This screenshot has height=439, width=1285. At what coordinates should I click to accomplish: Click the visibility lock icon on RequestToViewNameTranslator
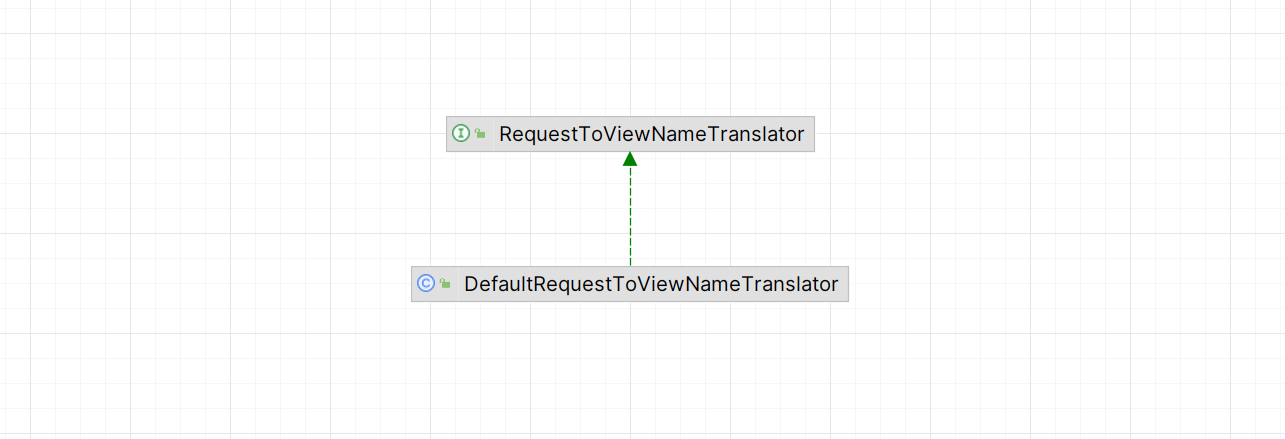480,133
